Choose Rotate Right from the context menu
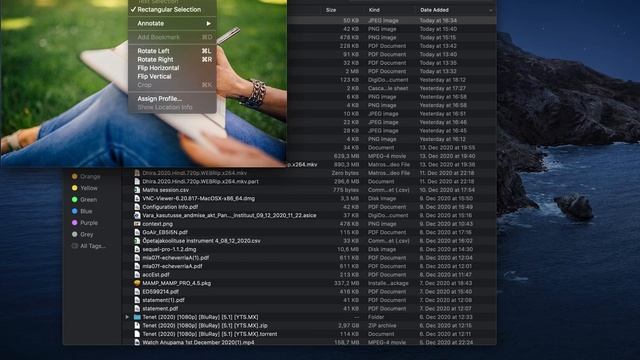Screen dimensions: 640x360 (x=172, y=60)
